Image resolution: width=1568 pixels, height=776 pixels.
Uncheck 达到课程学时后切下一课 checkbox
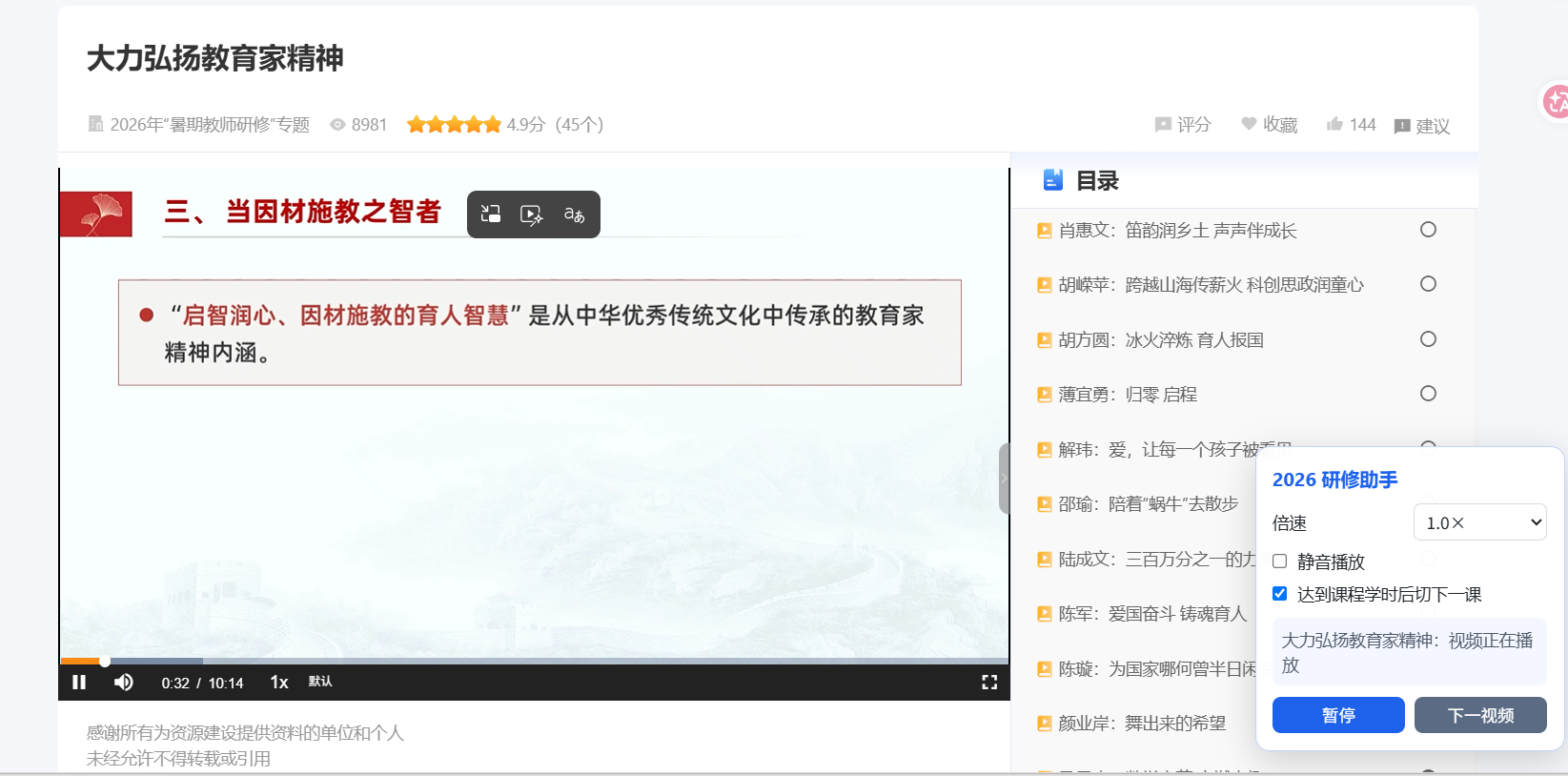[x=1280, y=594]
